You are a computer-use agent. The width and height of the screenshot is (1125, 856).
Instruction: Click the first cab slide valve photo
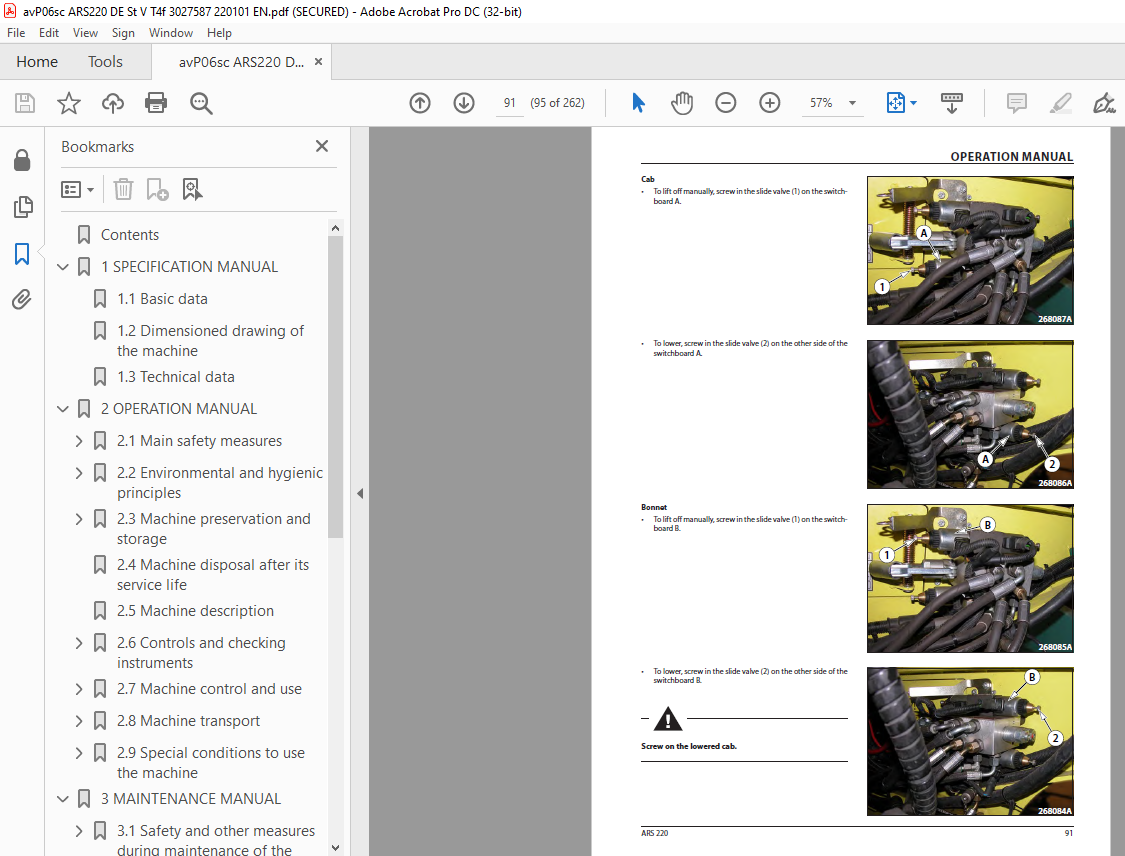[x=970, y=250]
